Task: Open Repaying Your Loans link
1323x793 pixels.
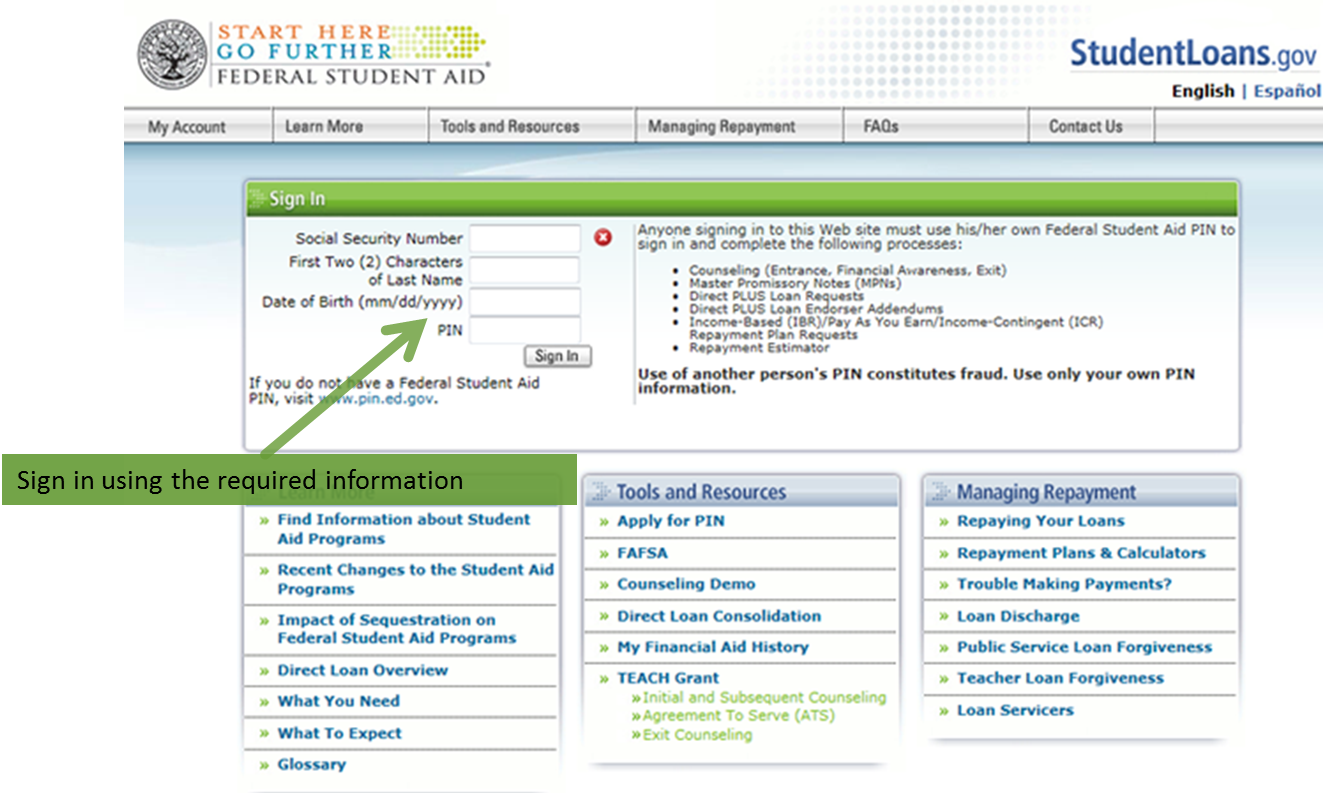Action: pos(1040,521)
